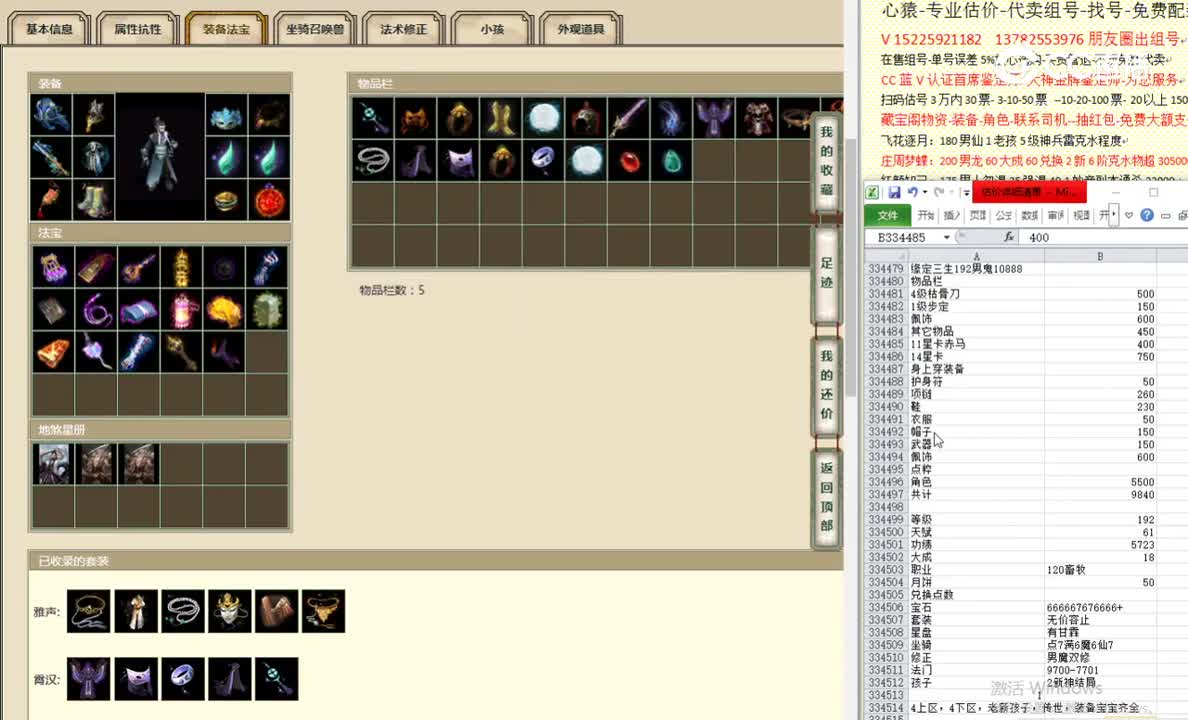Open Excel Help via blue question mark icon
The height and width of the screenshot is (720, 1188).
(x=1147, y=215)
